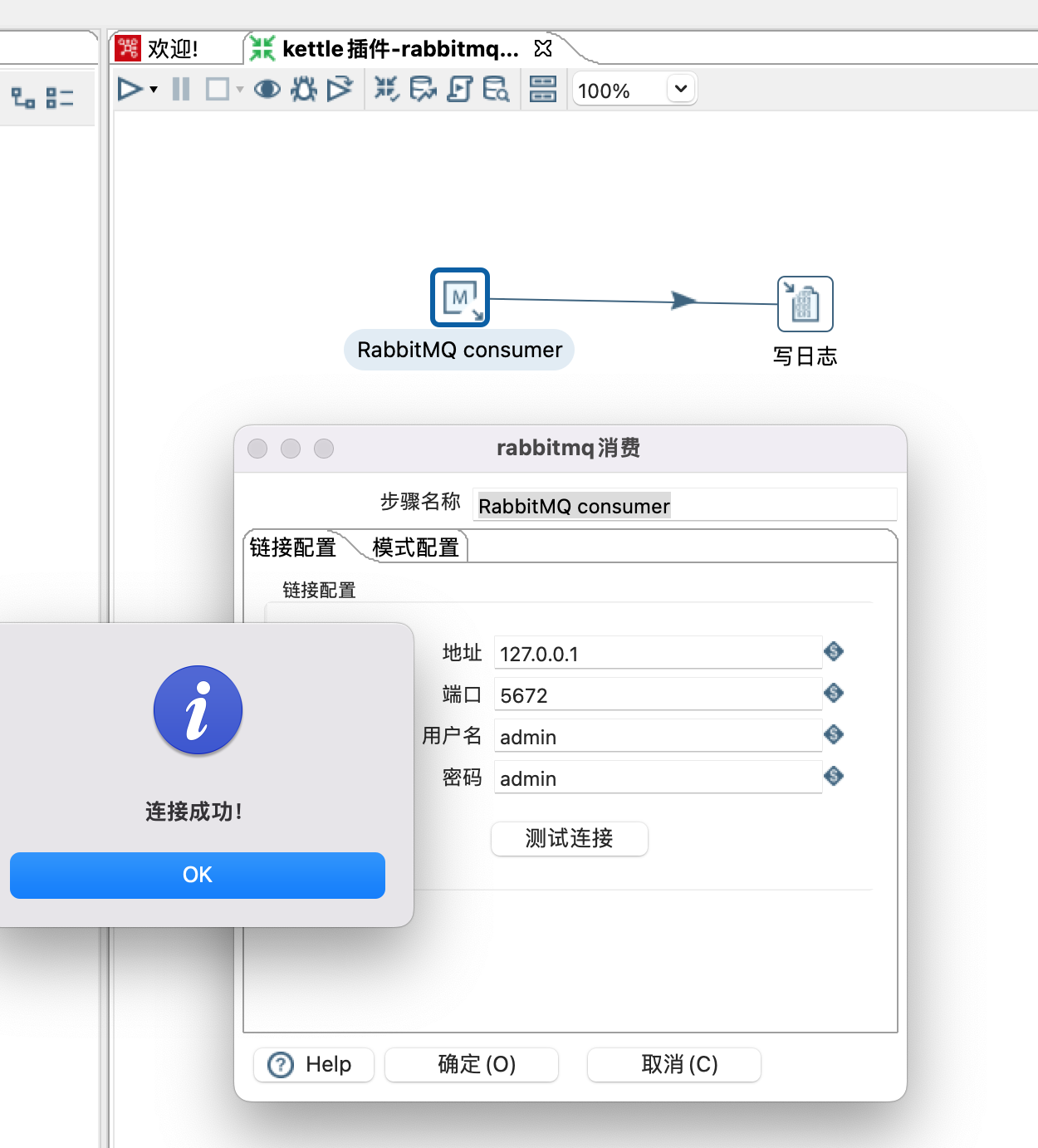Select the 写日志 step icon on canvas
The height and width of the screenshot is (1148, 1038).
pyautogui.click(x=805, y=304)
